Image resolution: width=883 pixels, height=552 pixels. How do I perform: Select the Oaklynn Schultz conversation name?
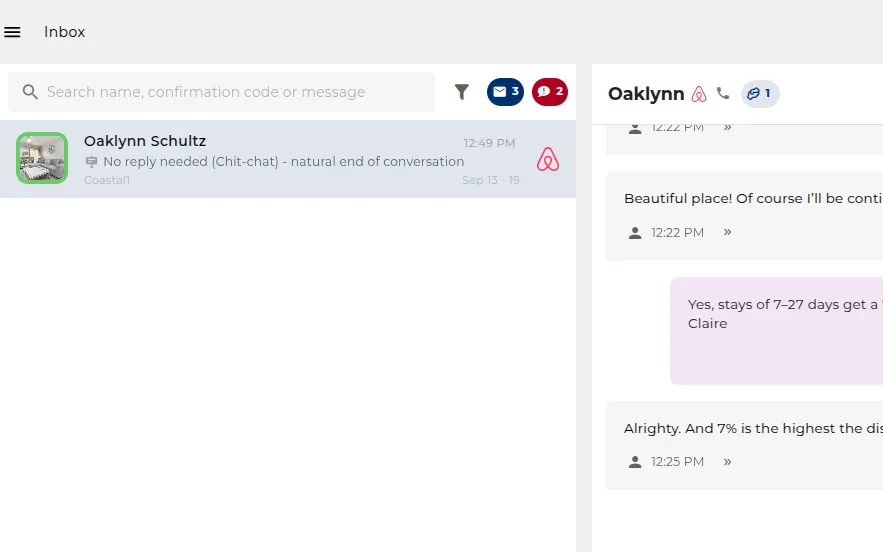pyautogui.click(x=145, y=141)
